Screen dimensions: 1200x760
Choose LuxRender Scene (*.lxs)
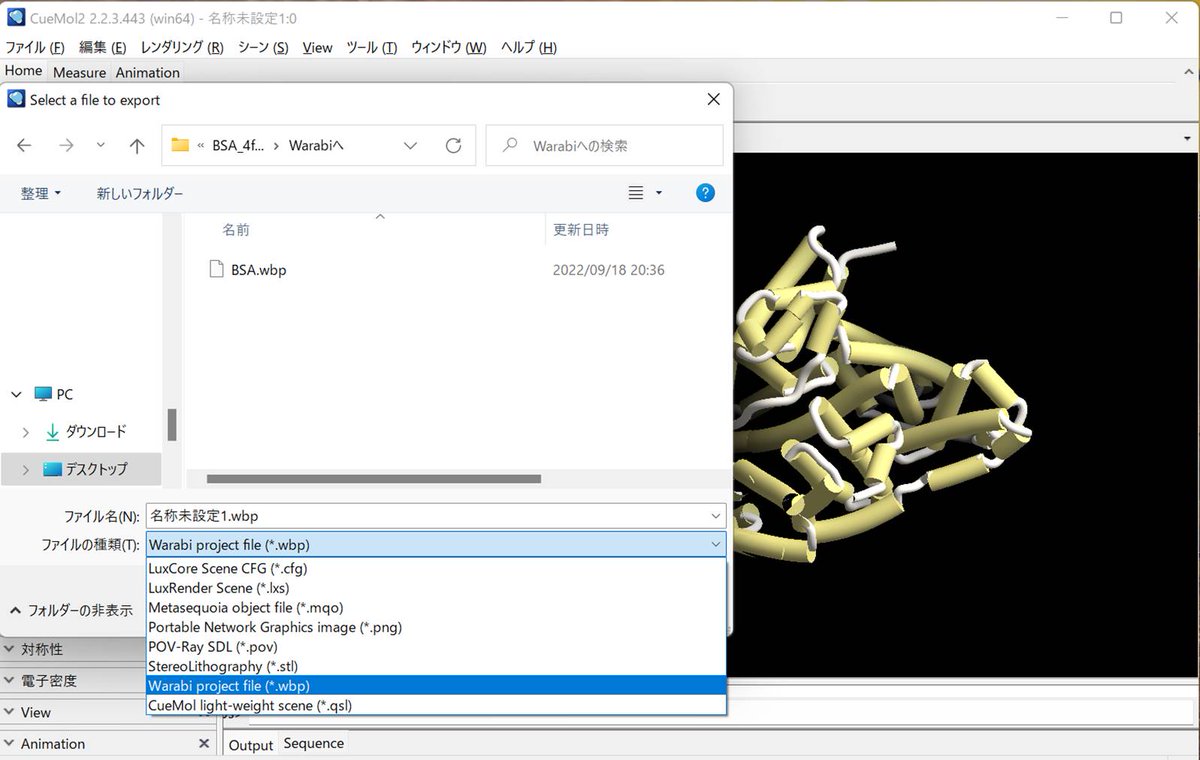(x=436, y=588)
